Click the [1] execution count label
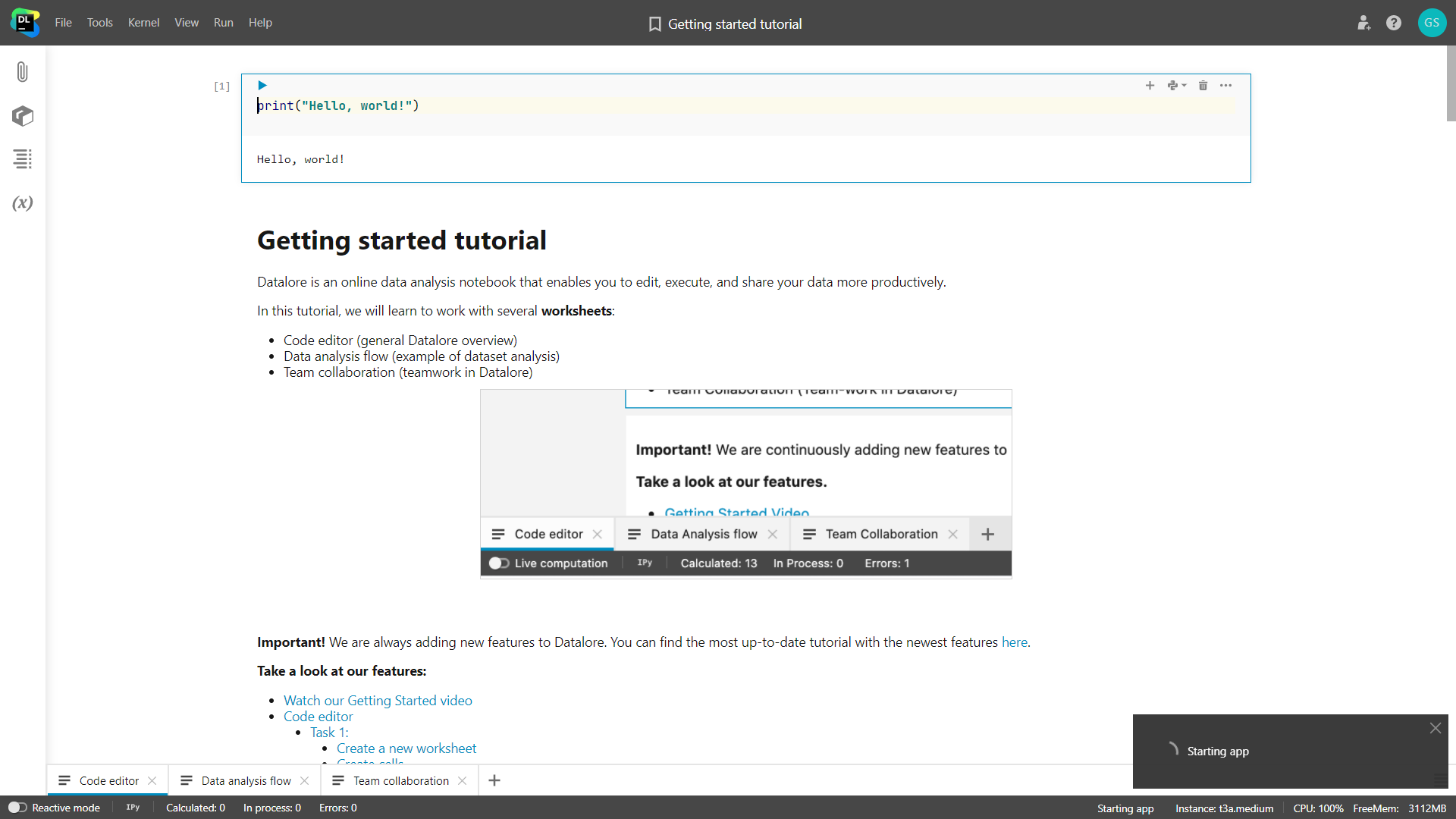This screenshot has height=819, width=1456. [221, 86]
